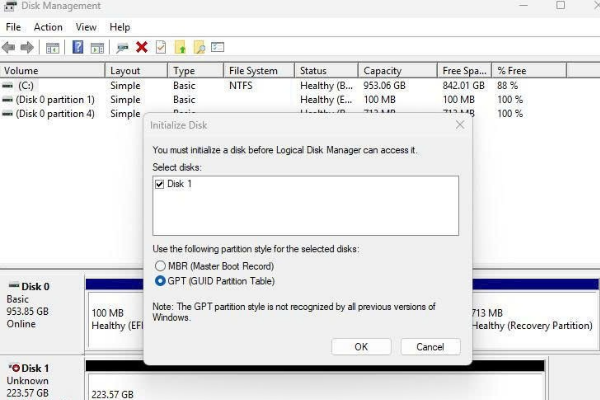Sort by the Layout column header
Viewport: 600px width, 400px height.
[x=136, y=71]
